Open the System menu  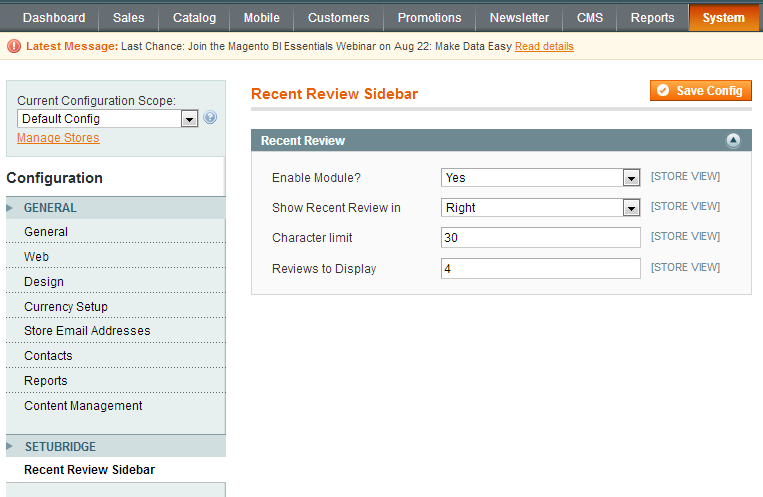[723, 18]
